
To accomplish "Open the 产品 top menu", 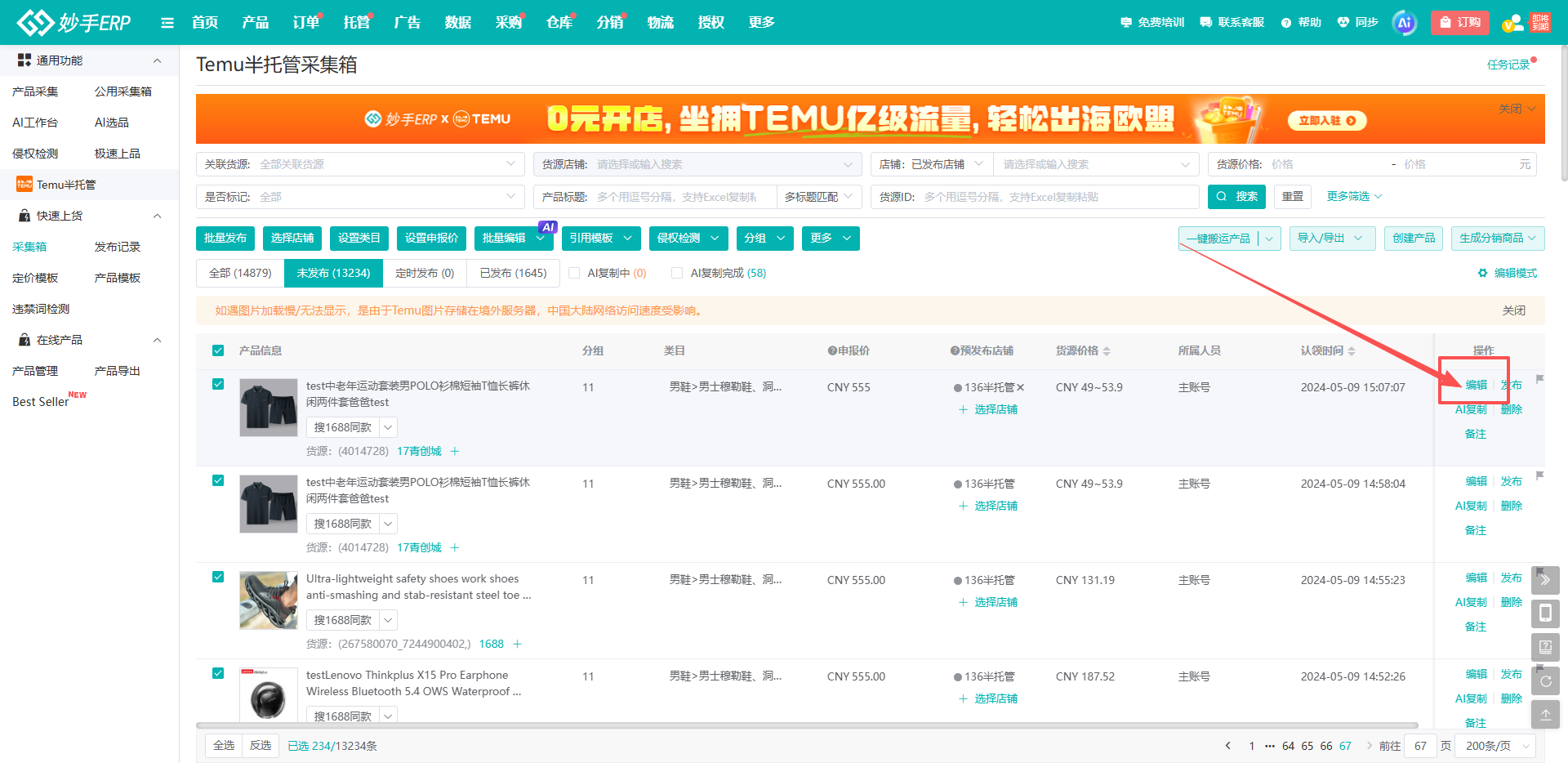I will coord(256,23).
